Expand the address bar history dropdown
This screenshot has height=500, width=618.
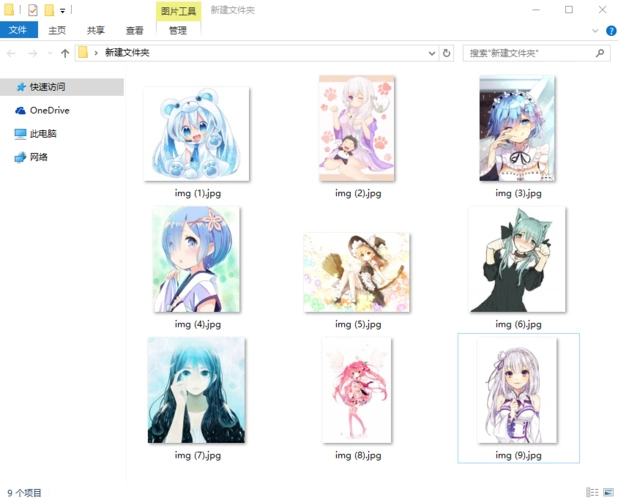(x=432, y=53)
